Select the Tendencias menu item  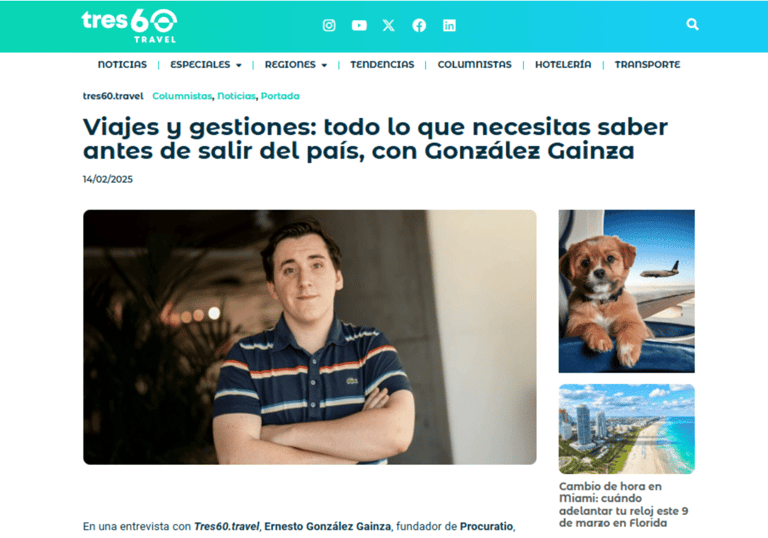[382, 64]
